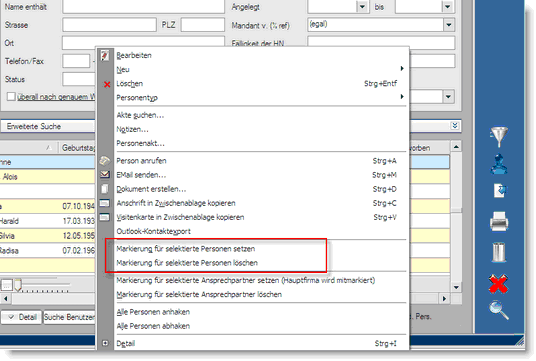Choose Detail entry at menu bottom
This screenshot has height=361, width=536.
(x=261, y=343)
